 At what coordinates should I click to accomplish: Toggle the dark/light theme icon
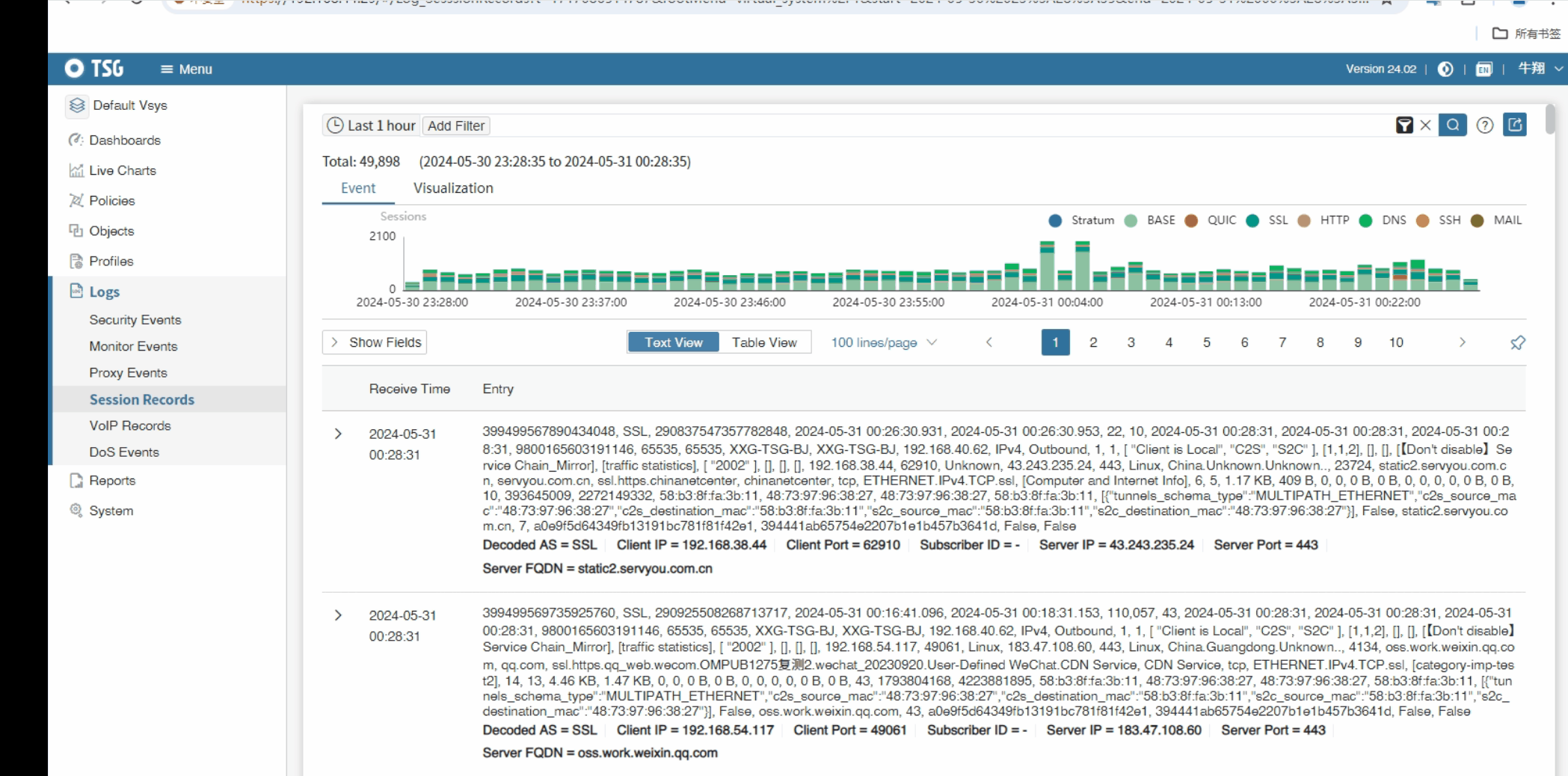pyautogui.click(x=1445, y=70)
